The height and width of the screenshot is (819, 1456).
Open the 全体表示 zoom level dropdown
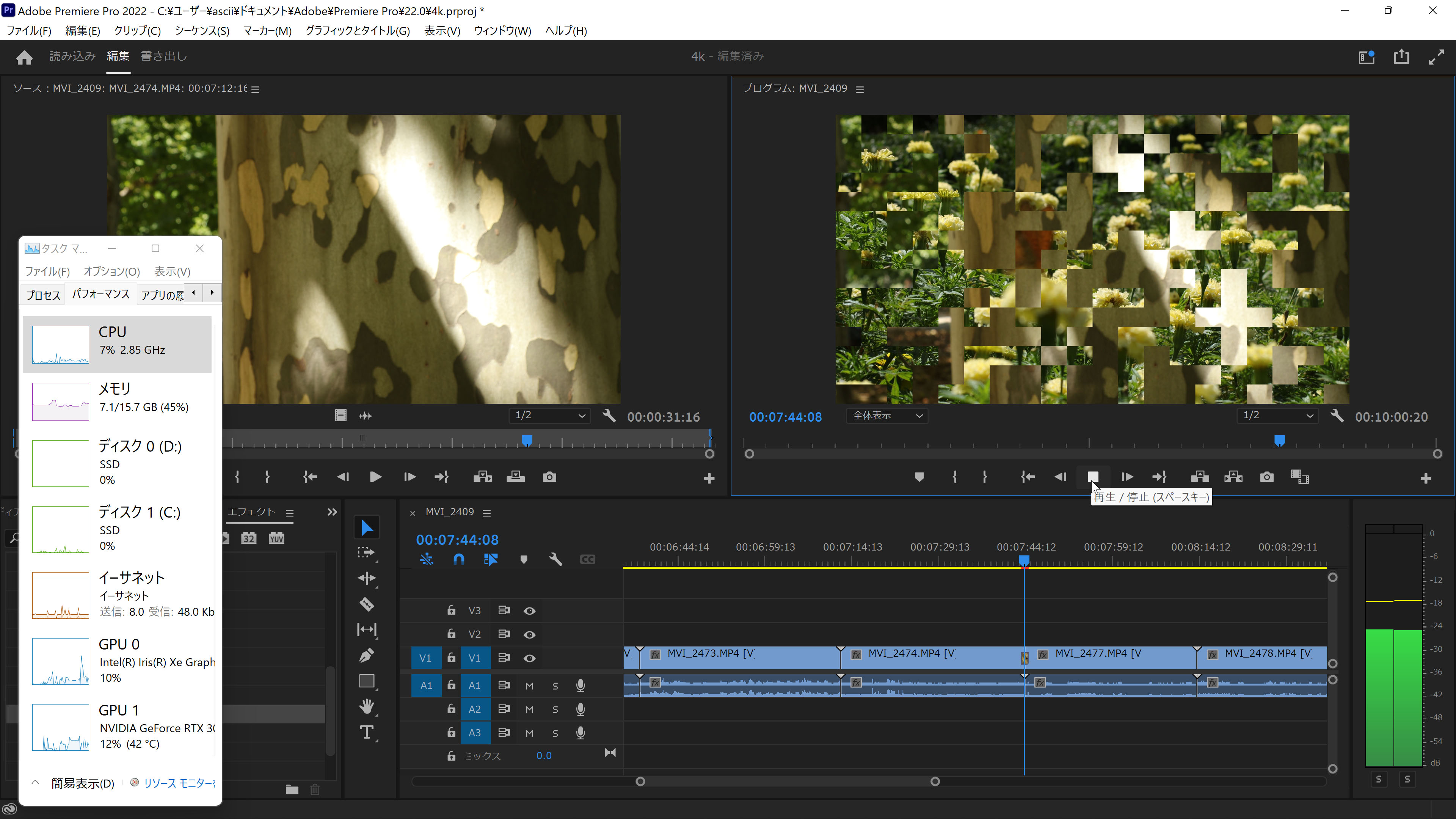point(887,416)
